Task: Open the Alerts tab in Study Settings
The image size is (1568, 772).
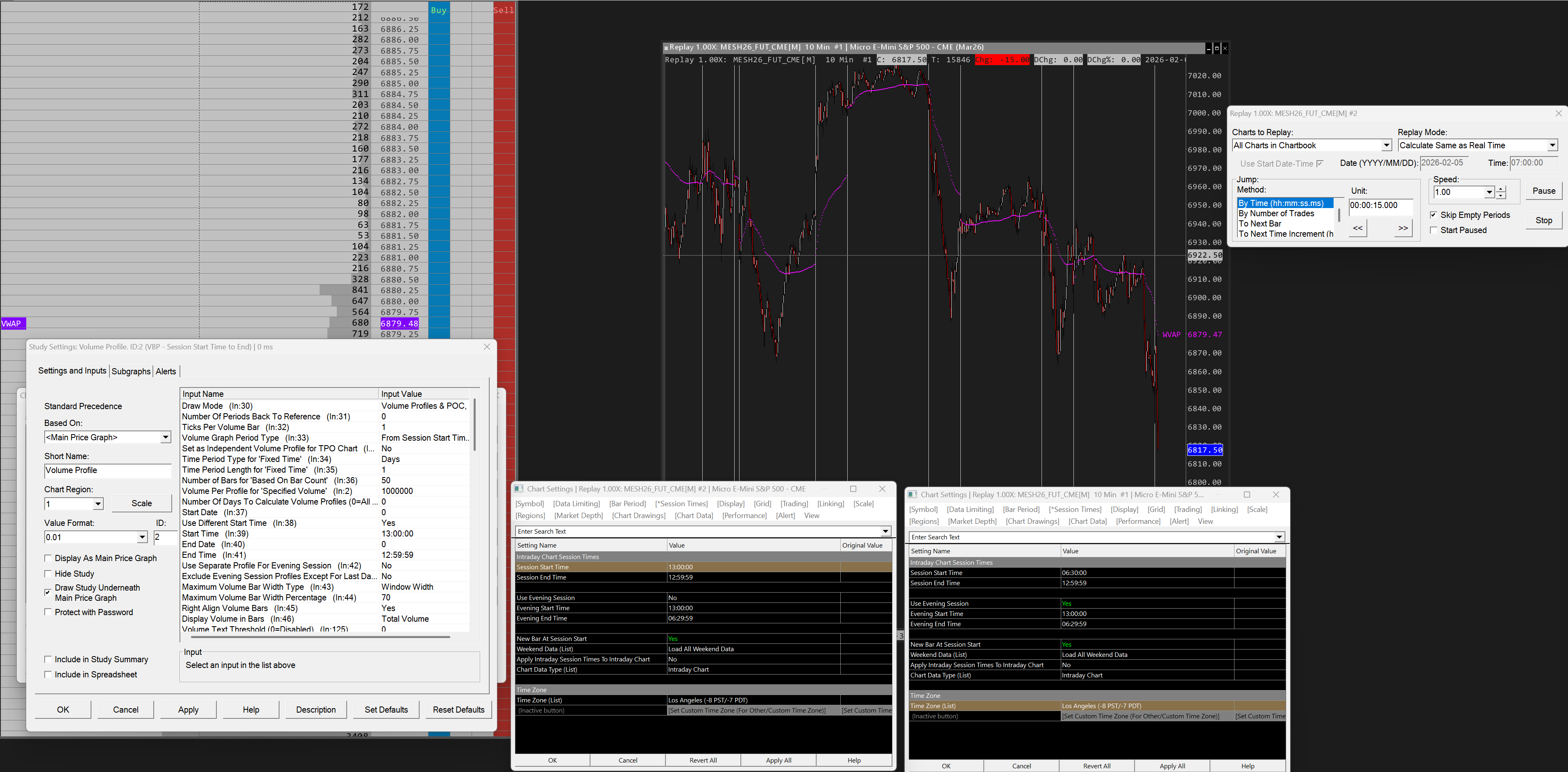Action: click(x=166, y=371)
